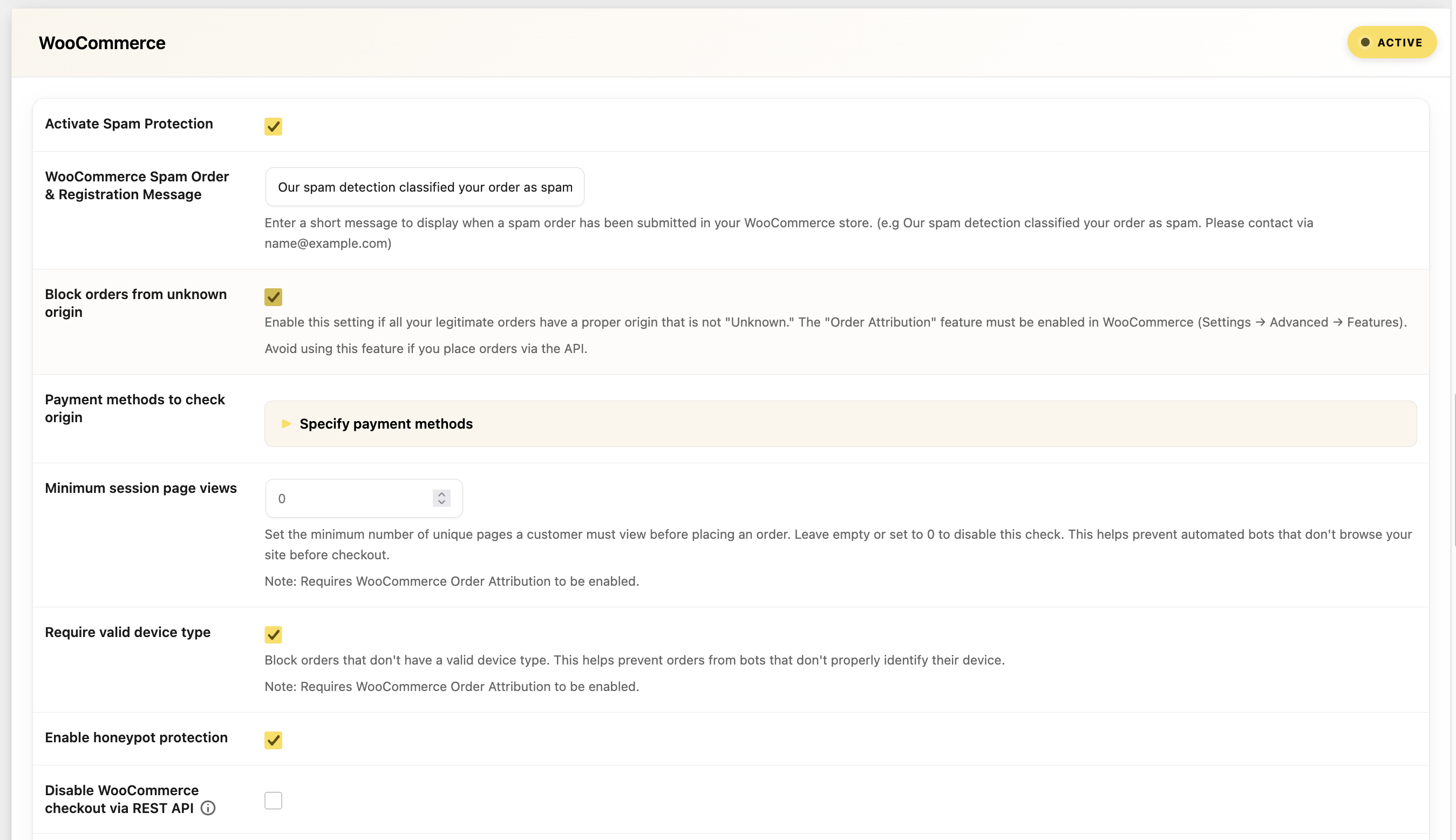This screenshot has height=840, width=1456.
Task: Click the text 'Avoid using this feature if you place orders via the API.'
Action: coord(426,348)
